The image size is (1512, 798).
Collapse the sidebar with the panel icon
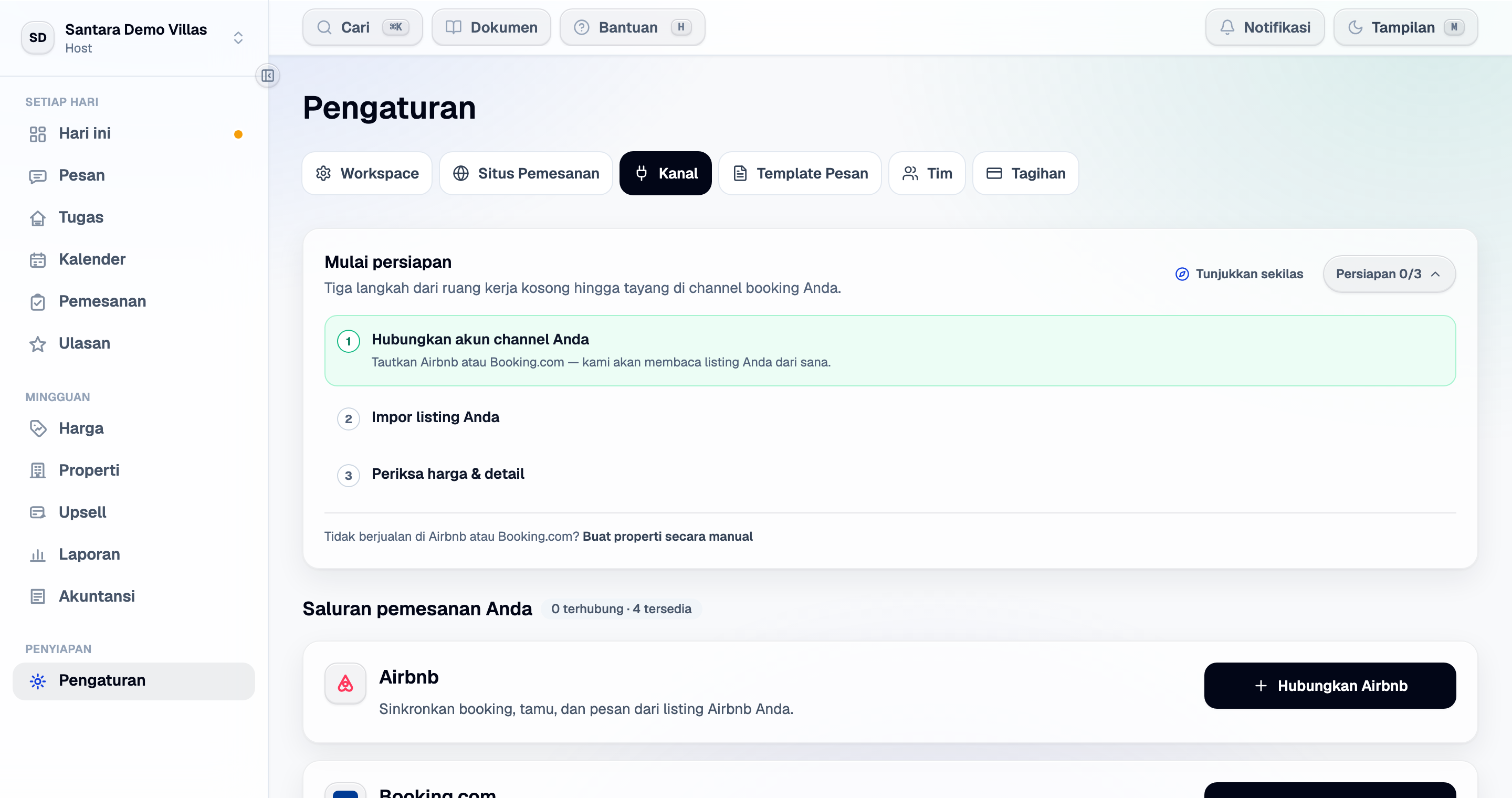[268, 76]
